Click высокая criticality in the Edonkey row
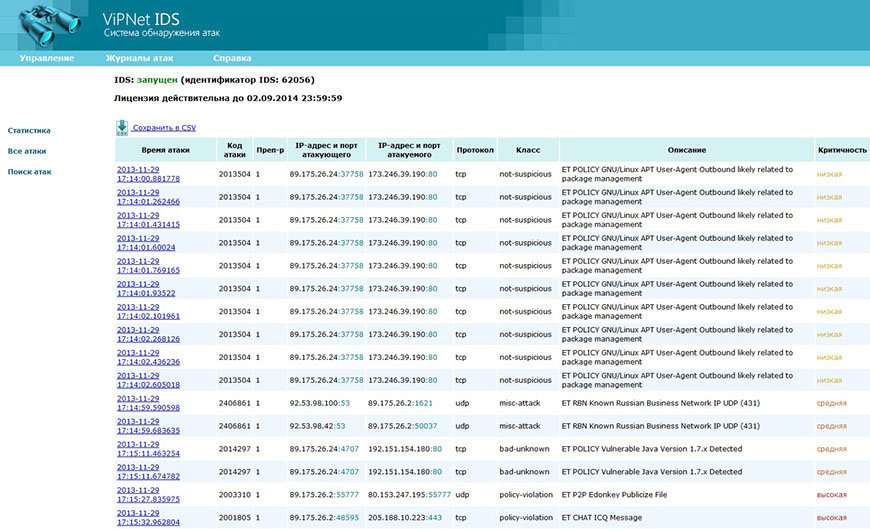This screenshot has width=870, height=529. pyautogui.click(x=831, y=495)
